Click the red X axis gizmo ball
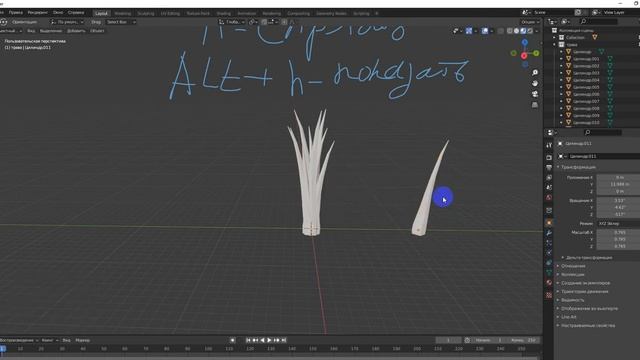640x360 pixels. tap(524, 56)
